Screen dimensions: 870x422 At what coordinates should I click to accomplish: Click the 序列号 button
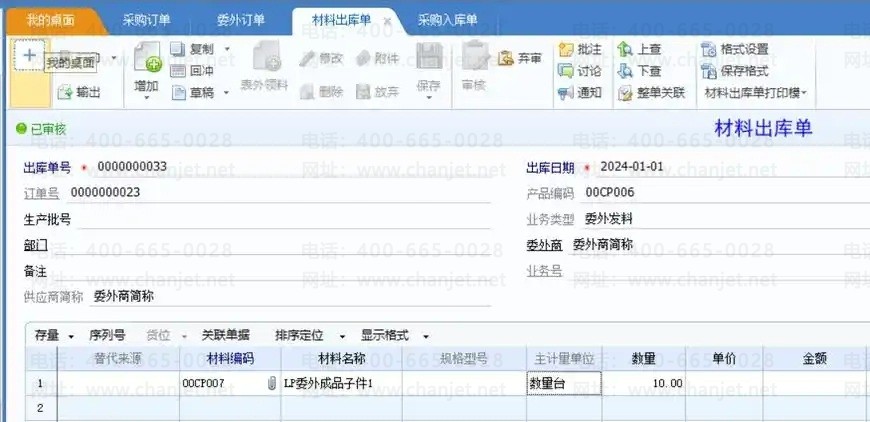pyautogui.click(x=107, y=336)
